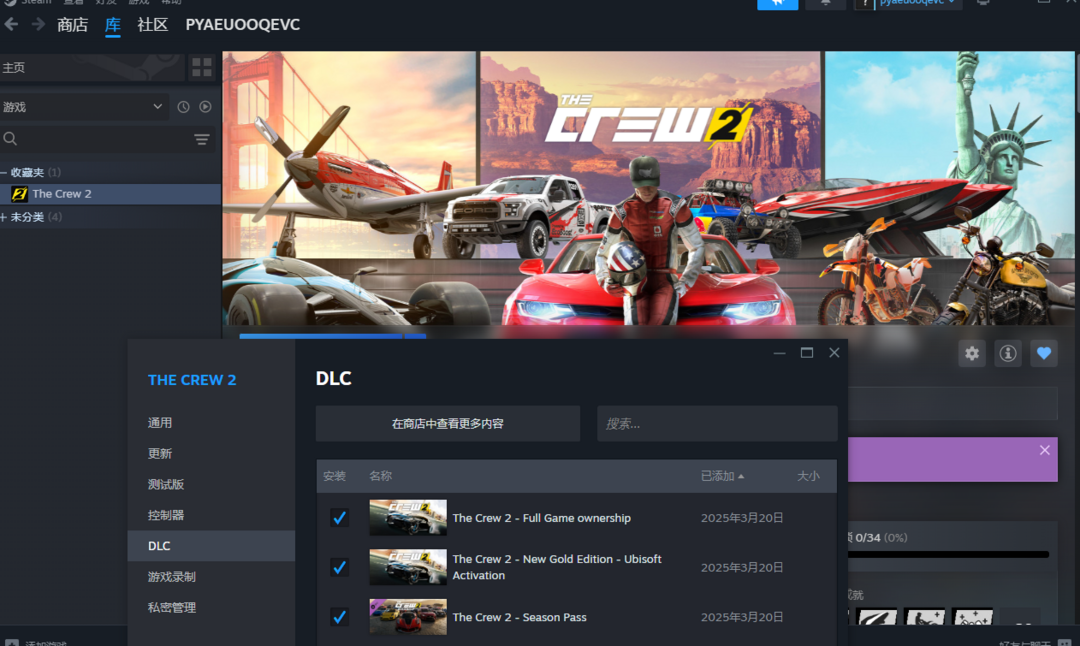
Task: Open the motorbike rider achievement thumbnail
Action: (x=924, y=616)
